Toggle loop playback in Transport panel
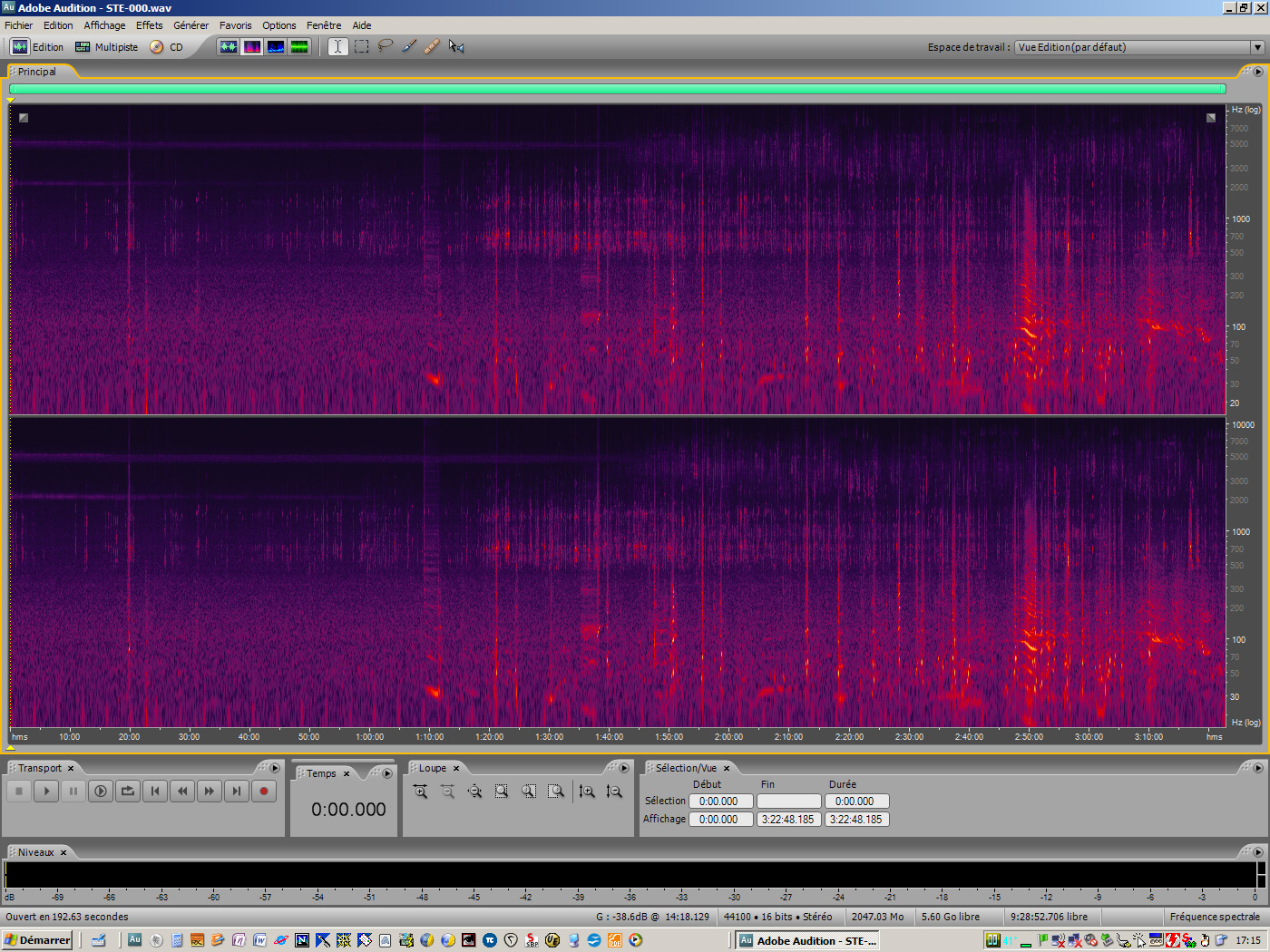1270x952 pixels. tap(127, 791)
